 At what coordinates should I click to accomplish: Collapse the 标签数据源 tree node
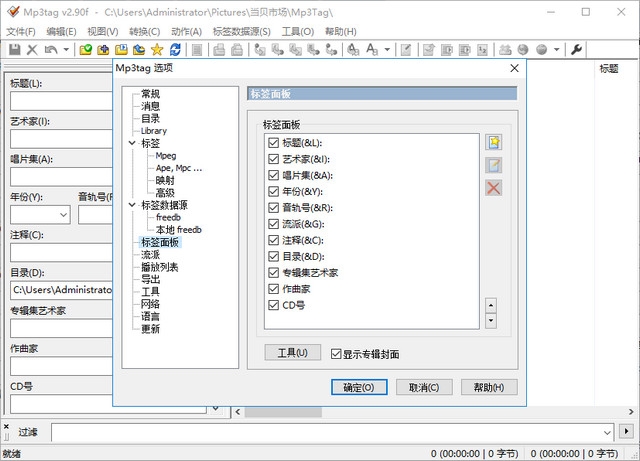[132, 205]
